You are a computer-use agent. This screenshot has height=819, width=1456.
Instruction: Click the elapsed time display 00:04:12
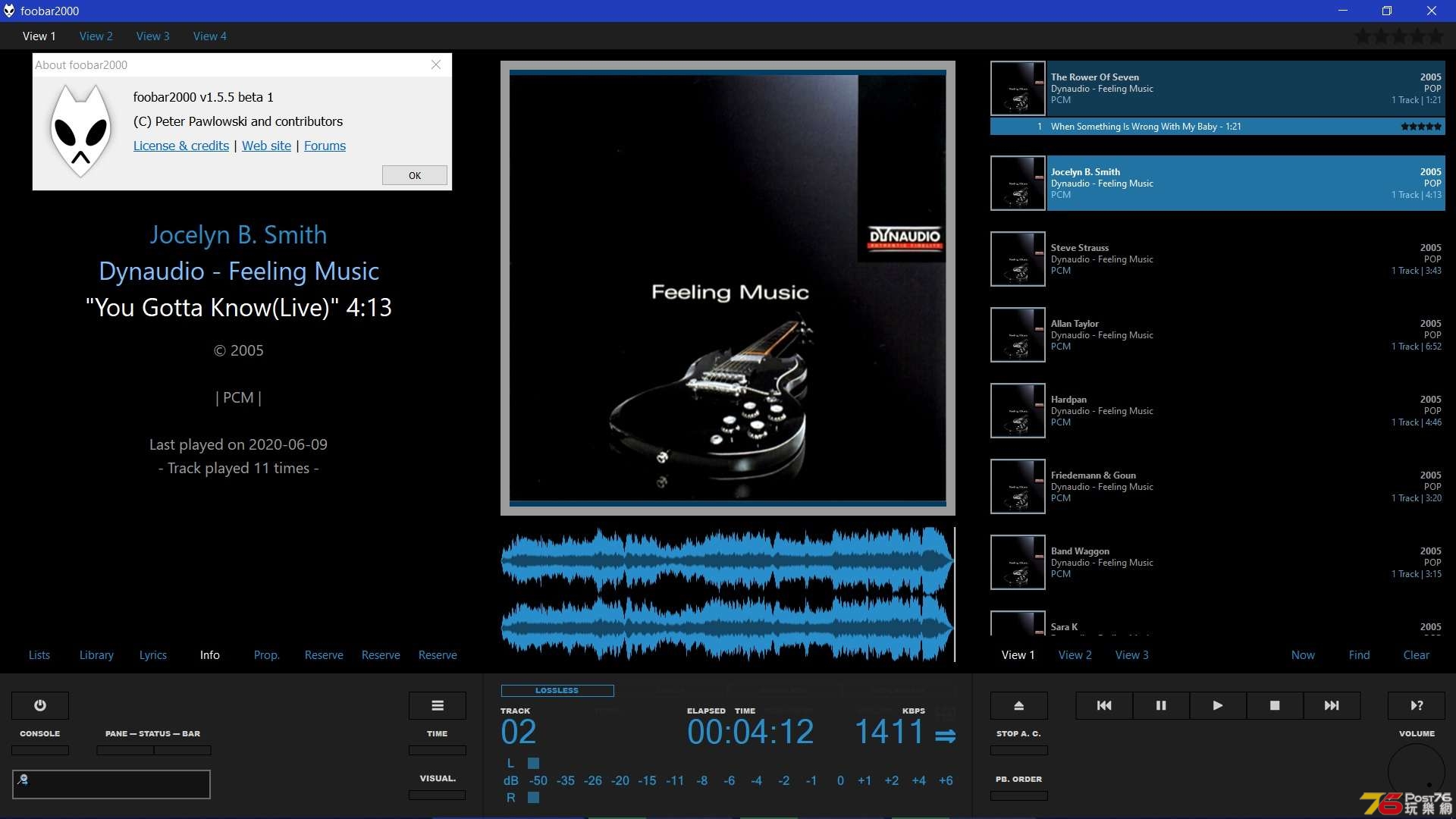tap(750, 732)
